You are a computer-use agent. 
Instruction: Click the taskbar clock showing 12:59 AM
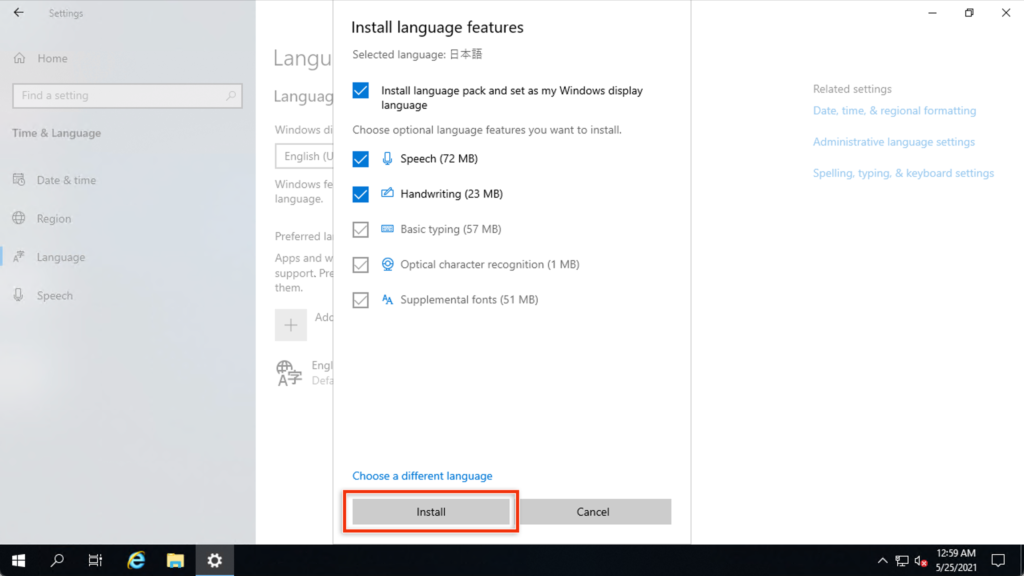pos(956,560)
